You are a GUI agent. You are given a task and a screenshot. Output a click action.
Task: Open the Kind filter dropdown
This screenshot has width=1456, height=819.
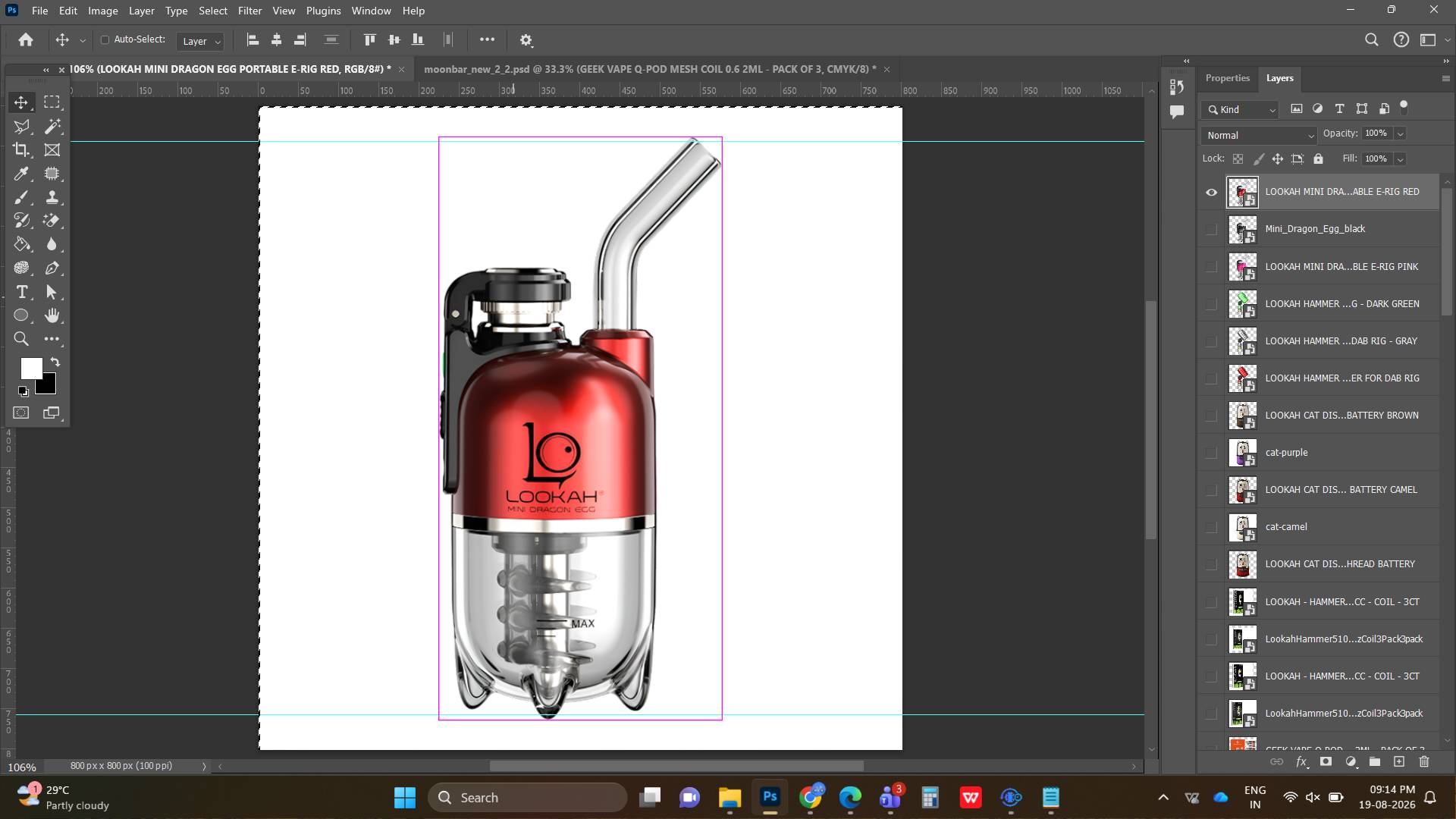click(x=1240, y=109)
